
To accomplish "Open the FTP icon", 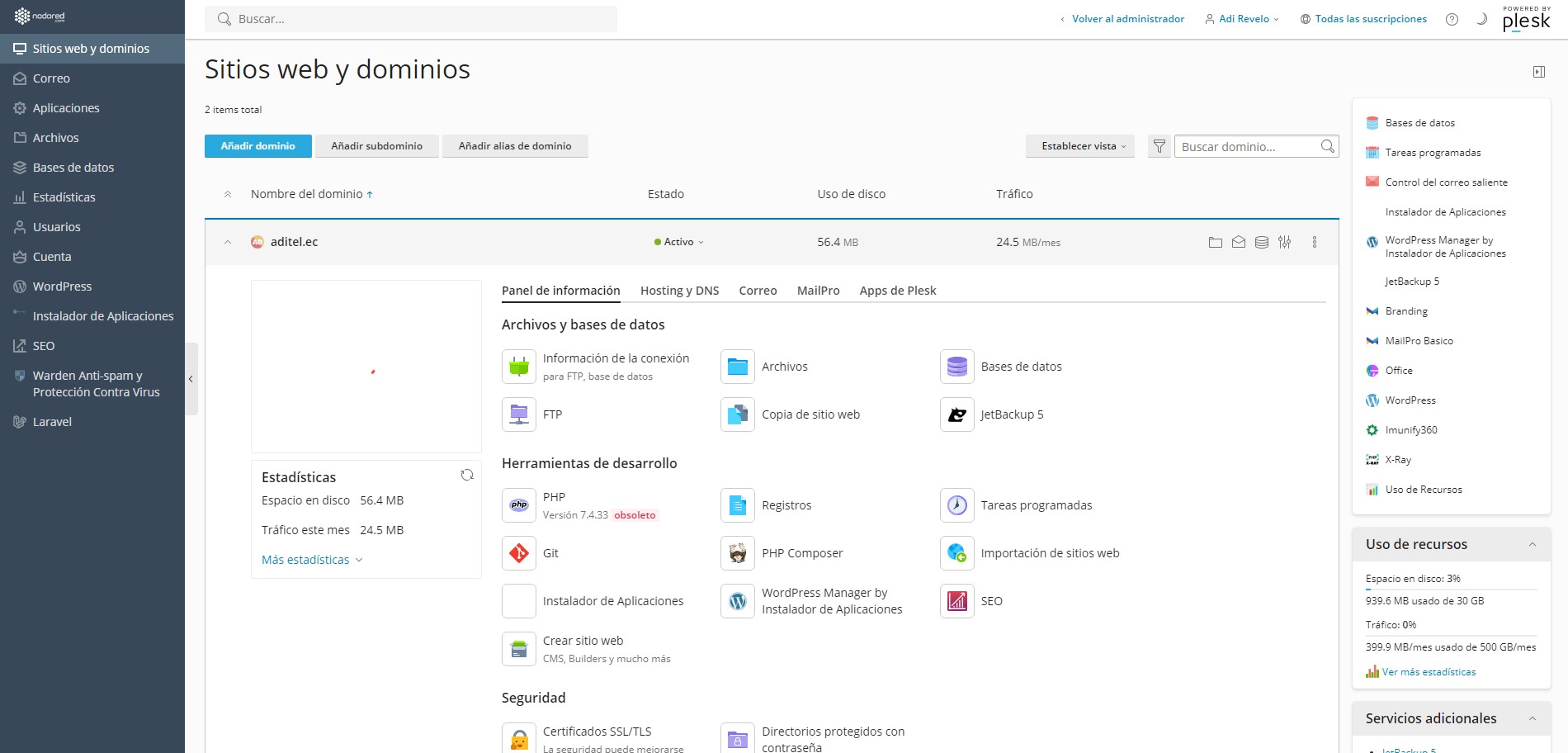I will click(519, 414).
